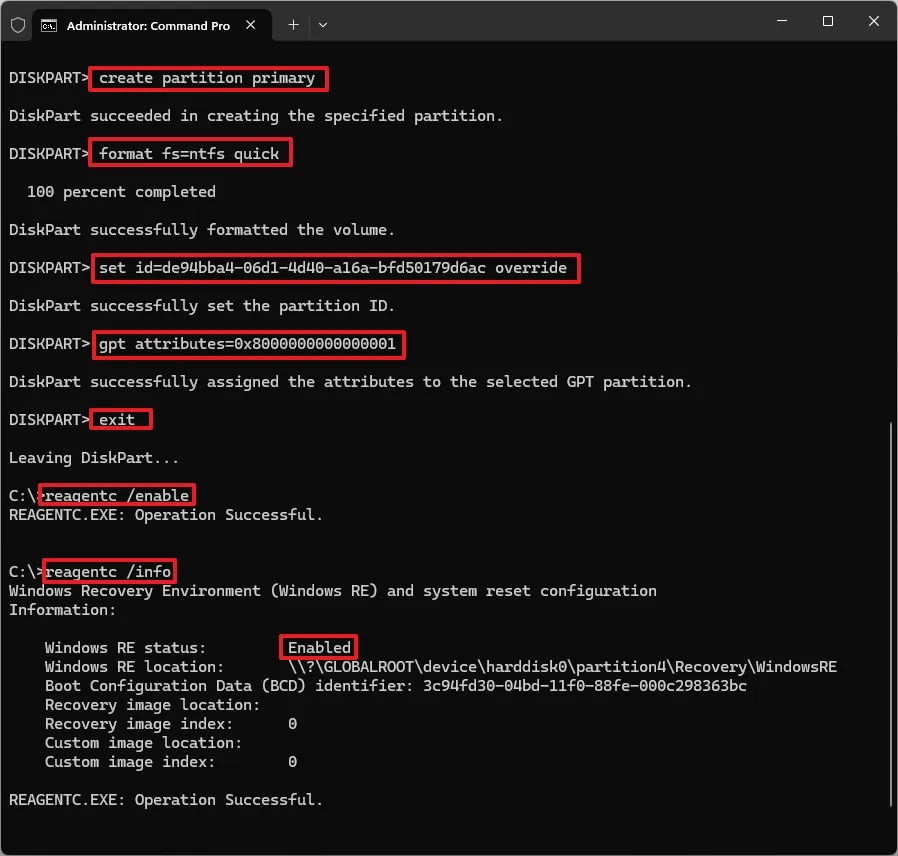
Task: Click the 'Leaving DiskPart...' output line
Action: [86, 457]
